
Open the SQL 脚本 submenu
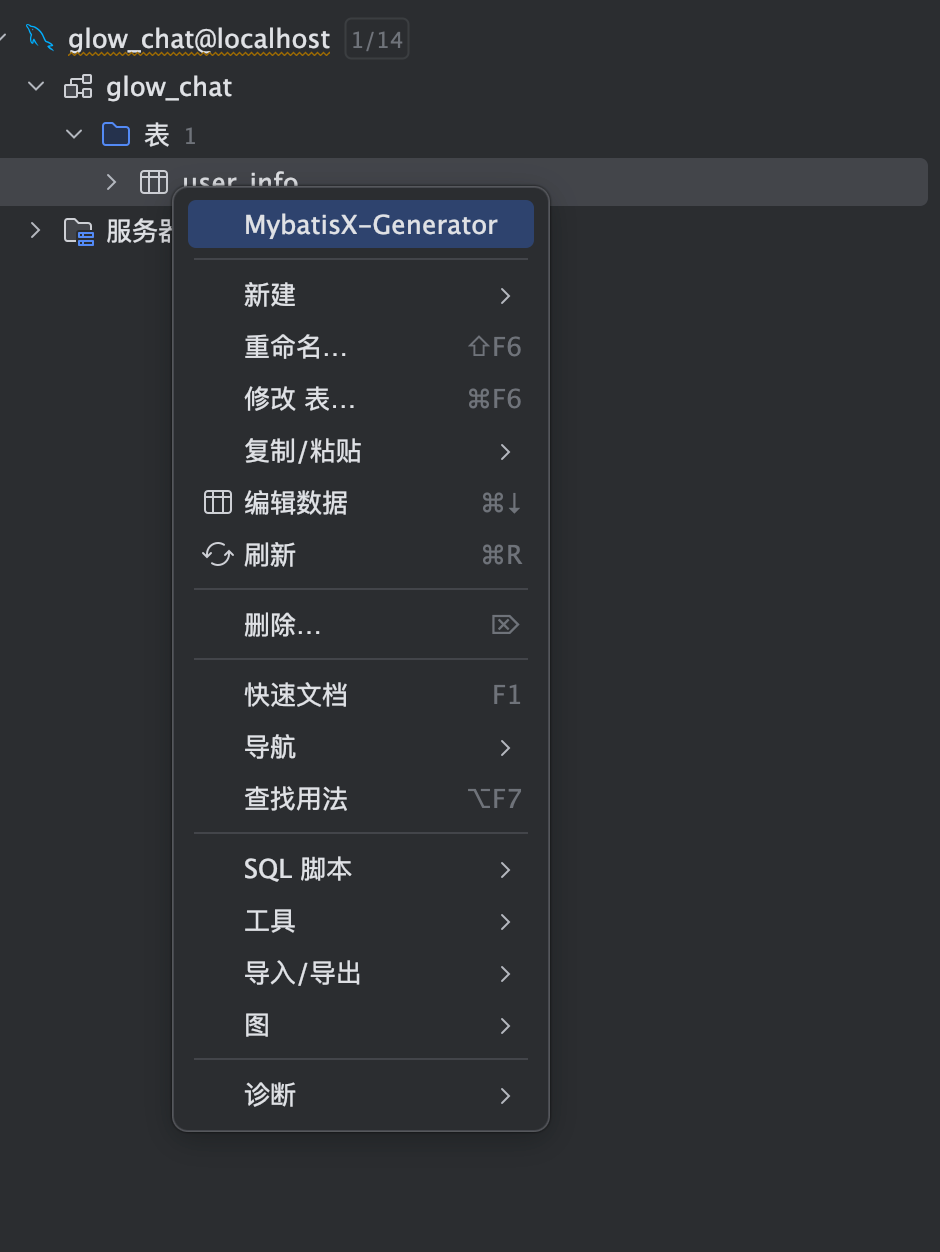pyautogui.click(x=297, y=869)
